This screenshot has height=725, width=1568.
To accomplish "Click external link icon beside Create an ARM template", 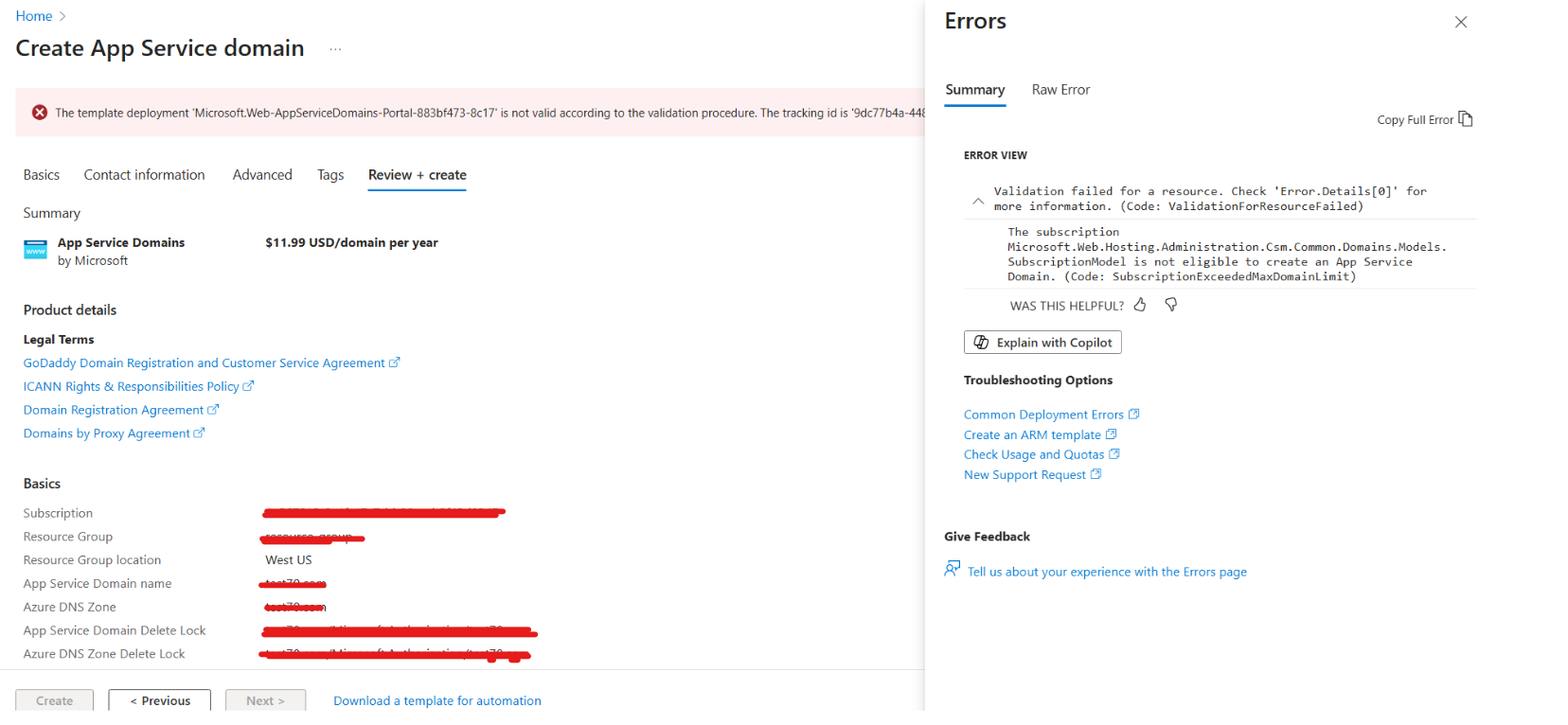I will point(1112,433).
